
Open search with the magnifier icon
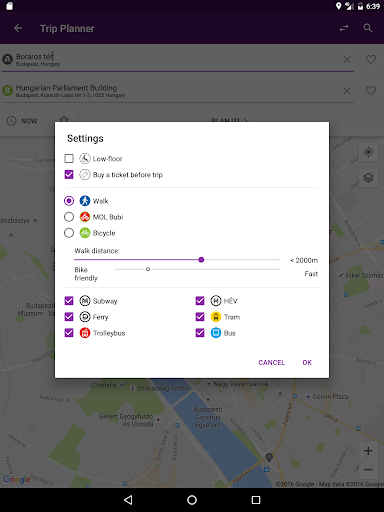pyautogui.click(x=368, y=28)
